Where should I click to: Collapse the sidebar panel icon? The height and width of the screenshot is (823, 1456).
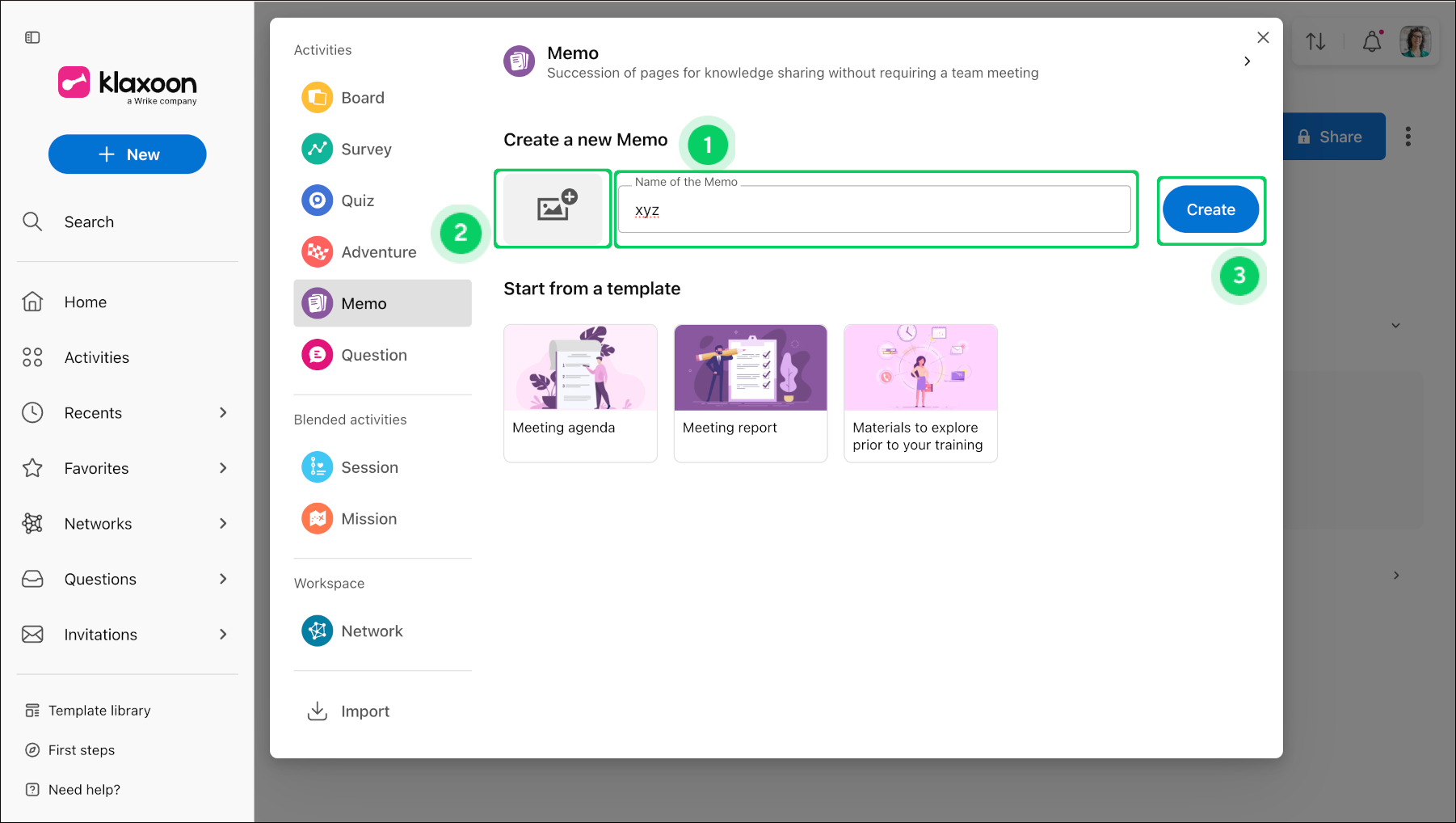[32, 37]
